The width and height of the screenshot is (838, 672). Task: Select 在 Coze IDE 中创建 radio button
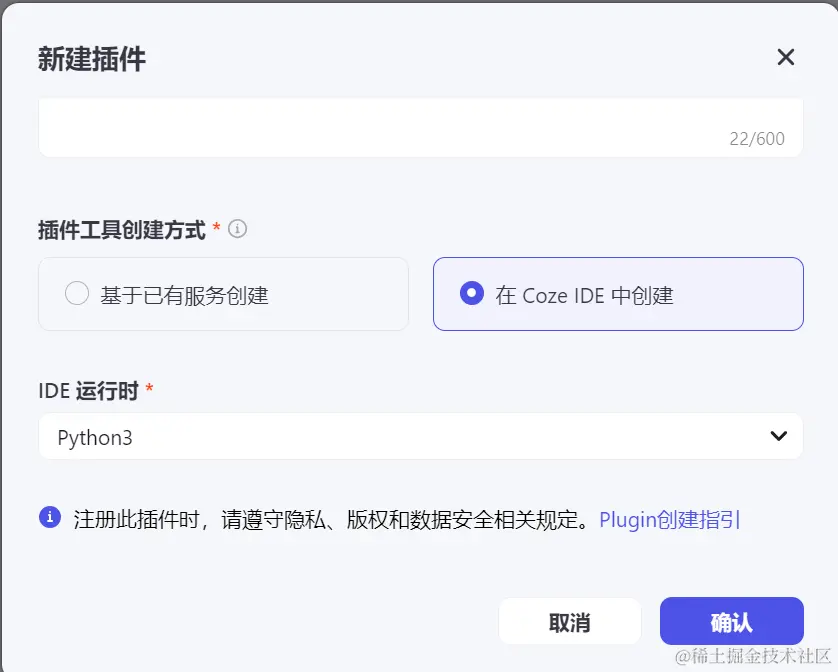pos(471,293)
